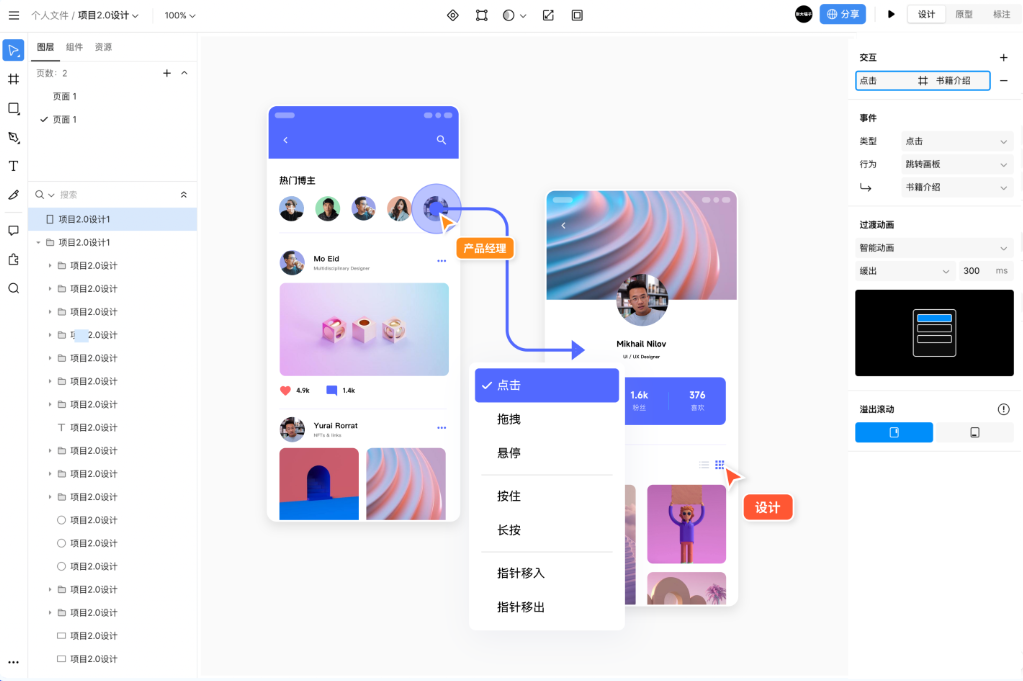Click the component diamond icon in top toolbar

(453, 15)
